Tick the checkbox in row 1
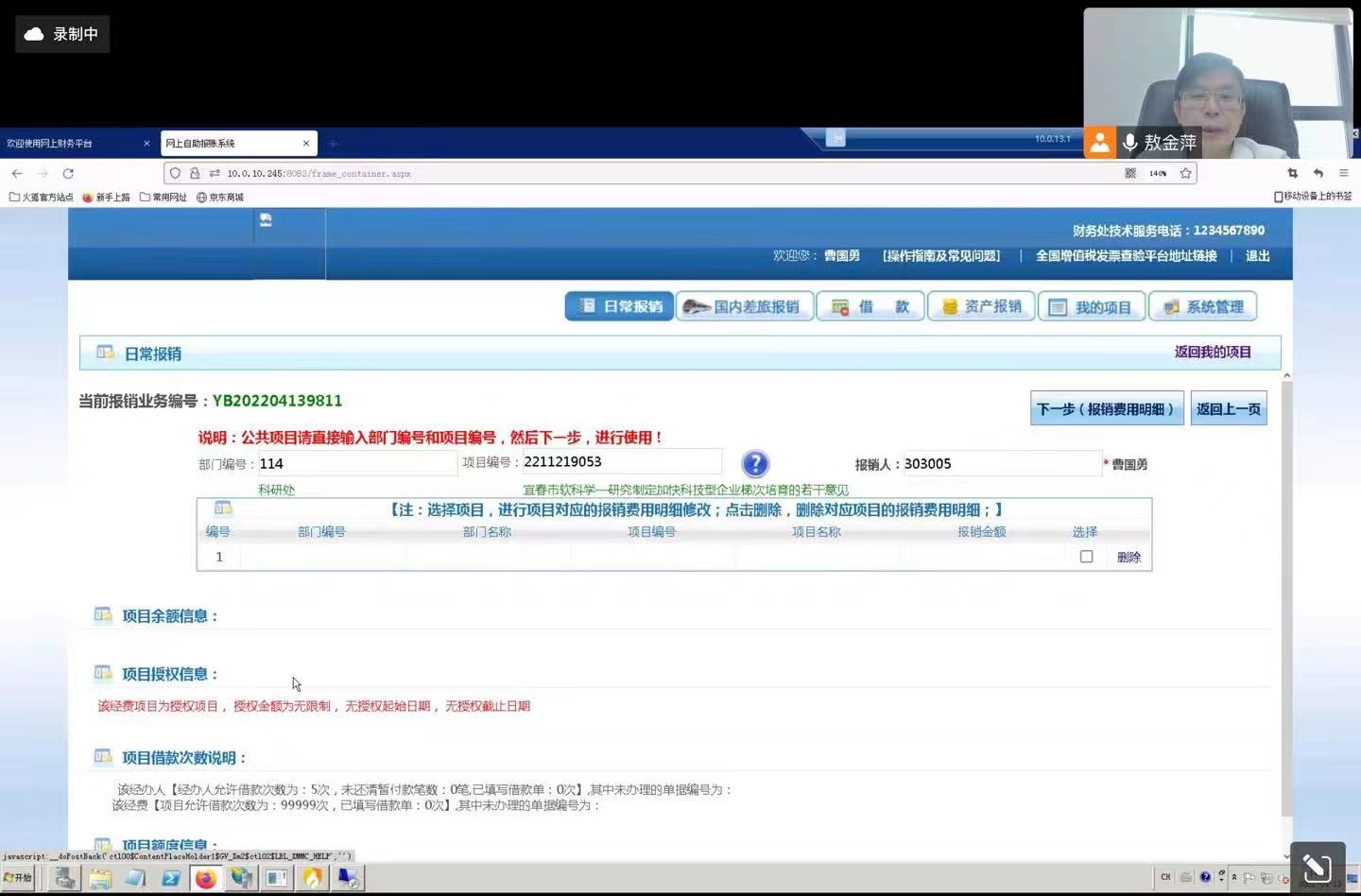The height and width of the screenshot is (896, 1361). [x=1086, y=557]
